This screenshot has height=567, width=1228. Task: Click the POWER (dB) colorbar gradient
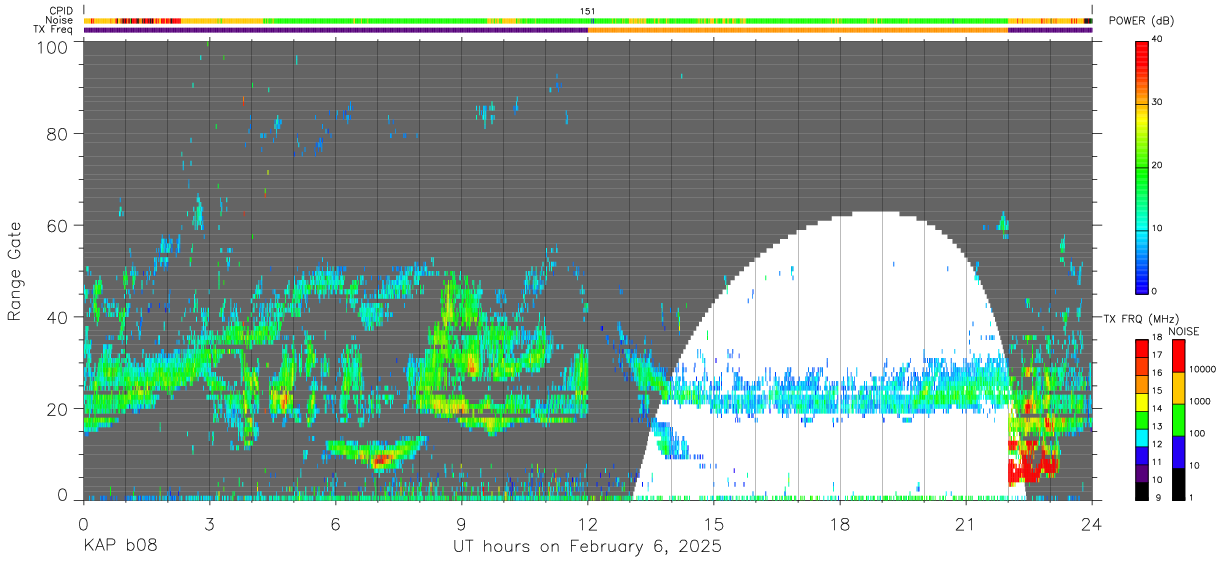(1142, 166)
